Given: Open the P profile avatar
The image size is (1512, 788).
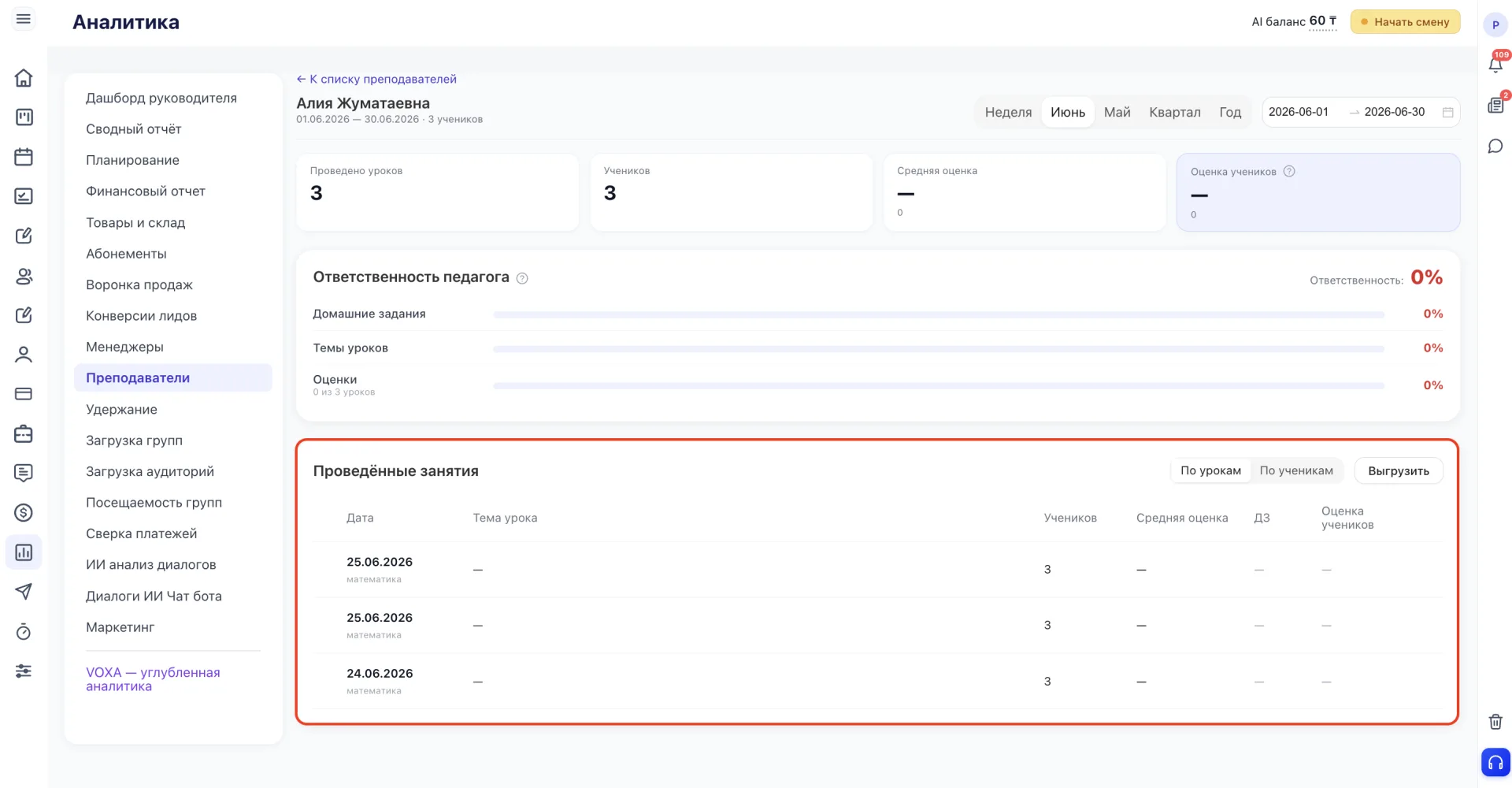Looking at the screenshot, I should point(1495,24).
